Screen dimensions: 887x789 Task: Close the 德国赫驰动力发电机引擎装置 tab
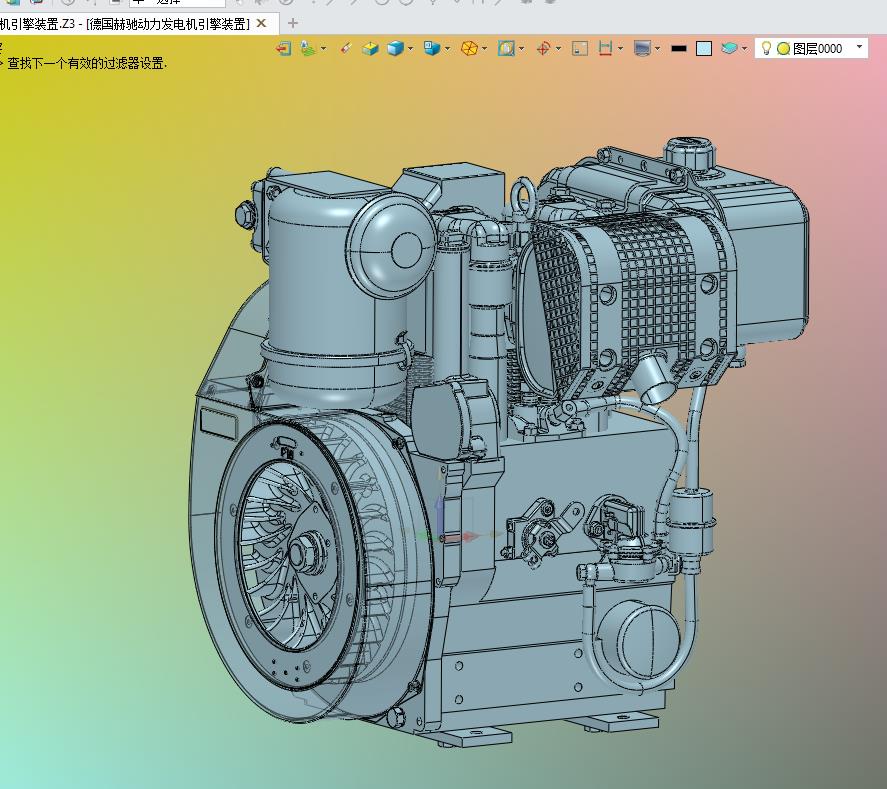(x=262, y=23)
